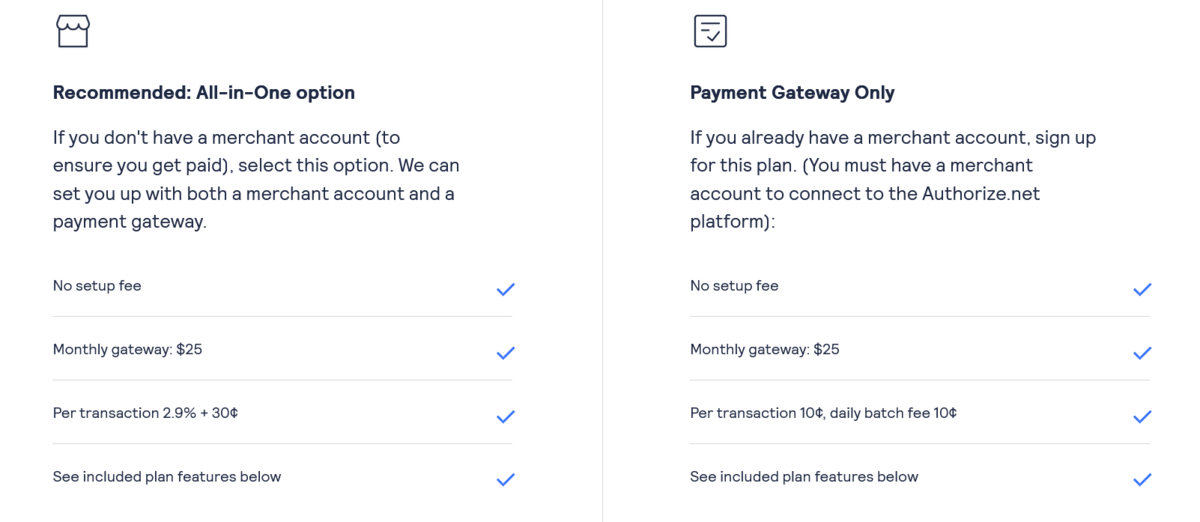Click the Payment Gateway Monthly gateway checkmark
This screenshot has width=1200, height=522.
tap(1142, 353)
